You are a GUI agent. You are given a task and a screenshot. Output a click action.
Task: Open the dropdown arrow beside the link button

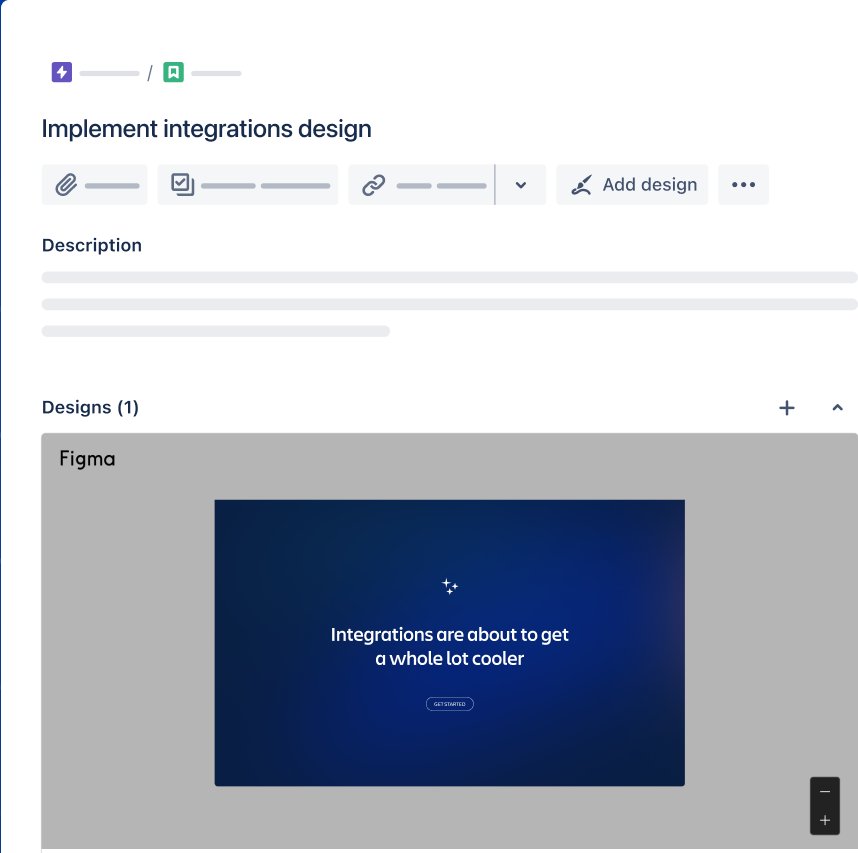point(521,185)
